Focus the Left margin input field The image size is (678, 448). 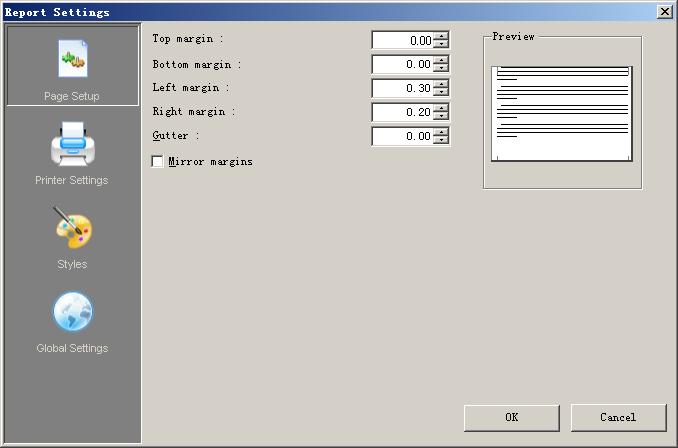[x=402, y=89]
